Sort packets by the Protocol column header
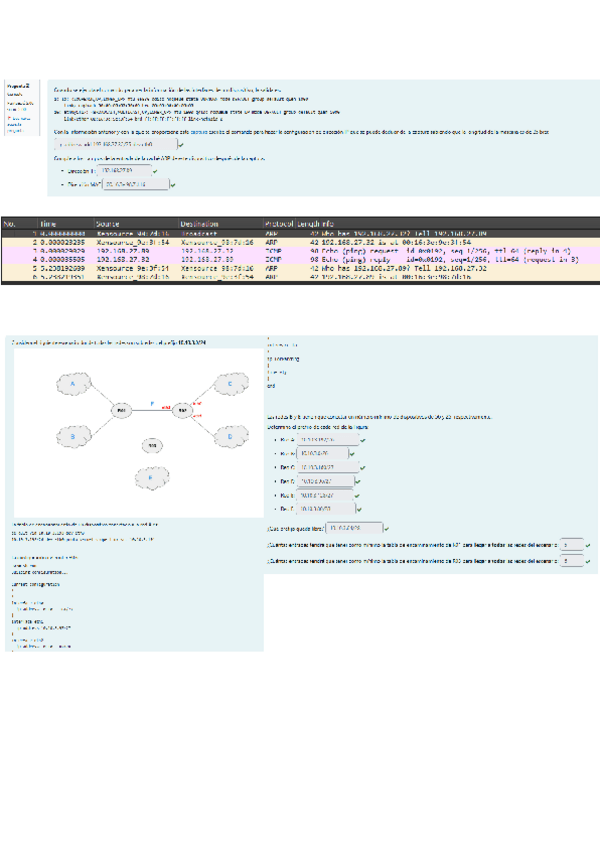 (279, 223)
